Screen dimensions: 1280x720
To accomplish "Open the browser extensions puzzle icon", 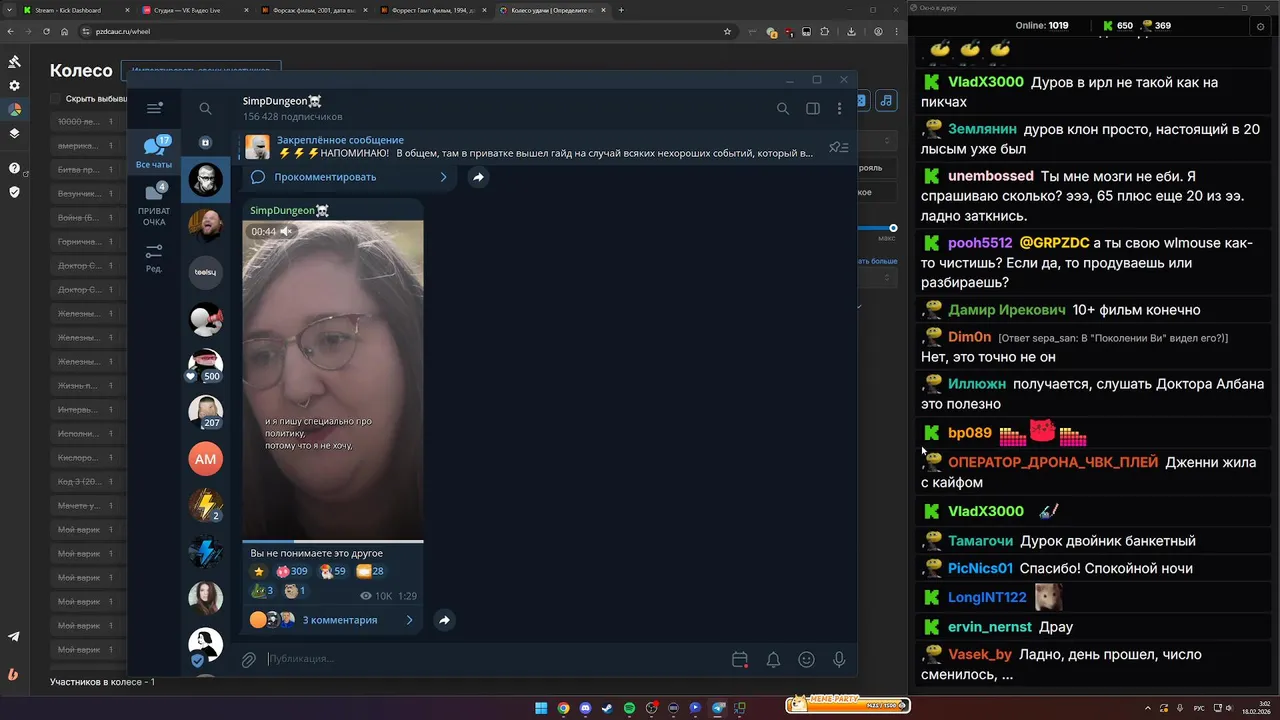I will coord(824,31).
